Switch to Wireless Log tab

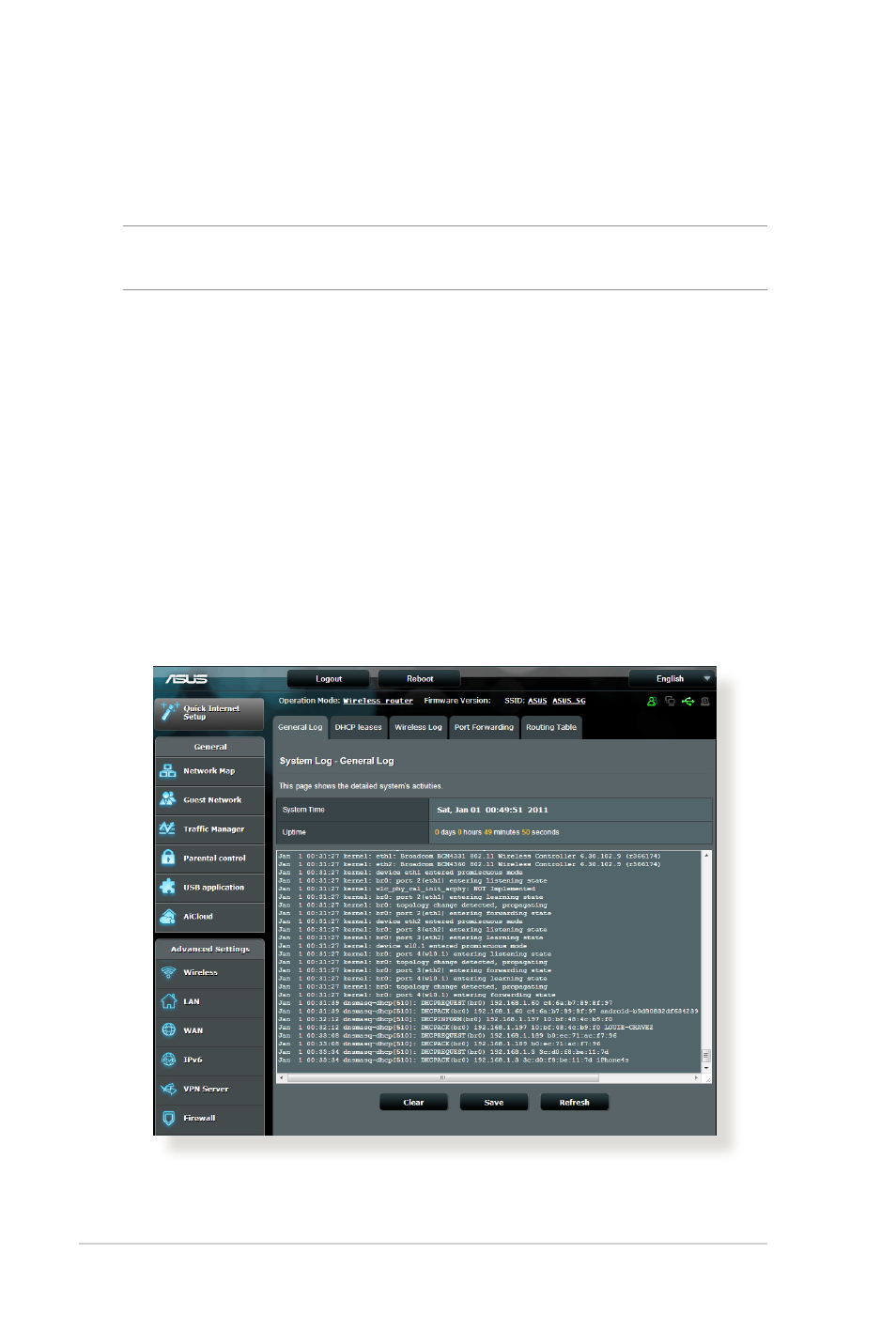point(418,727)
